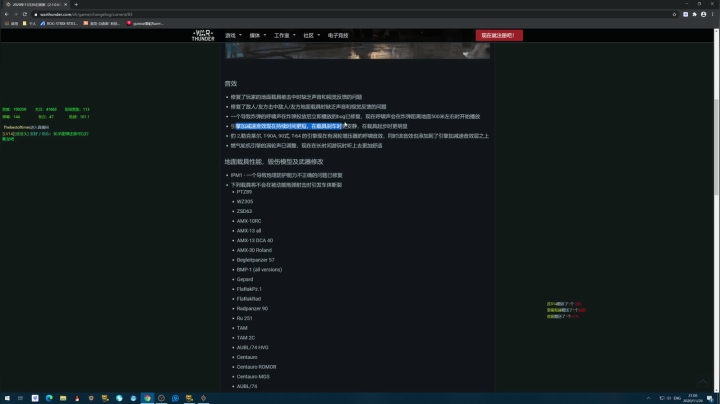The width and height of the screenshot is (720, 404).
Task: Open the first apps bookmark in bookmarks bar
Action: coord(11,23)
